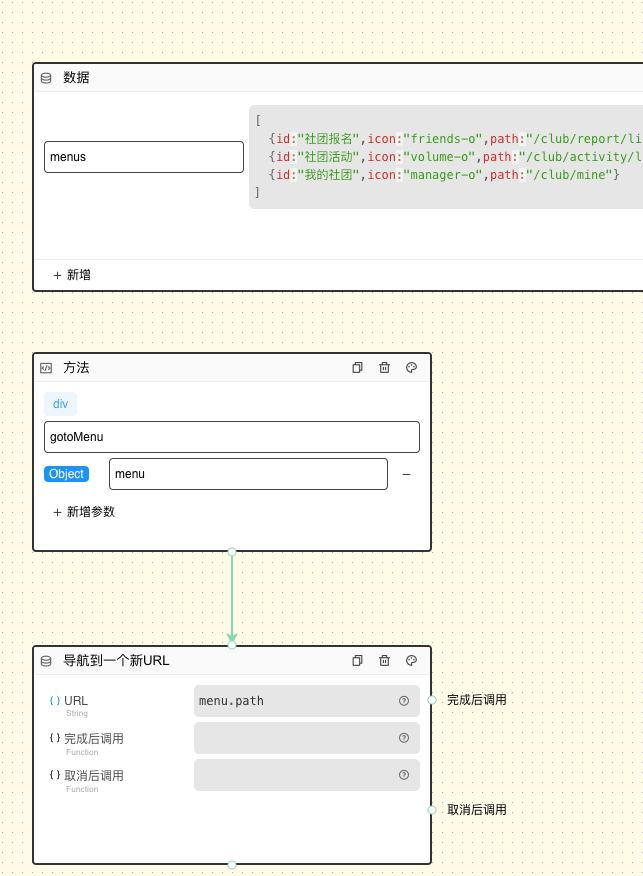Toggle braces icon beside 取消后调用 Function label

pos(55,775)
